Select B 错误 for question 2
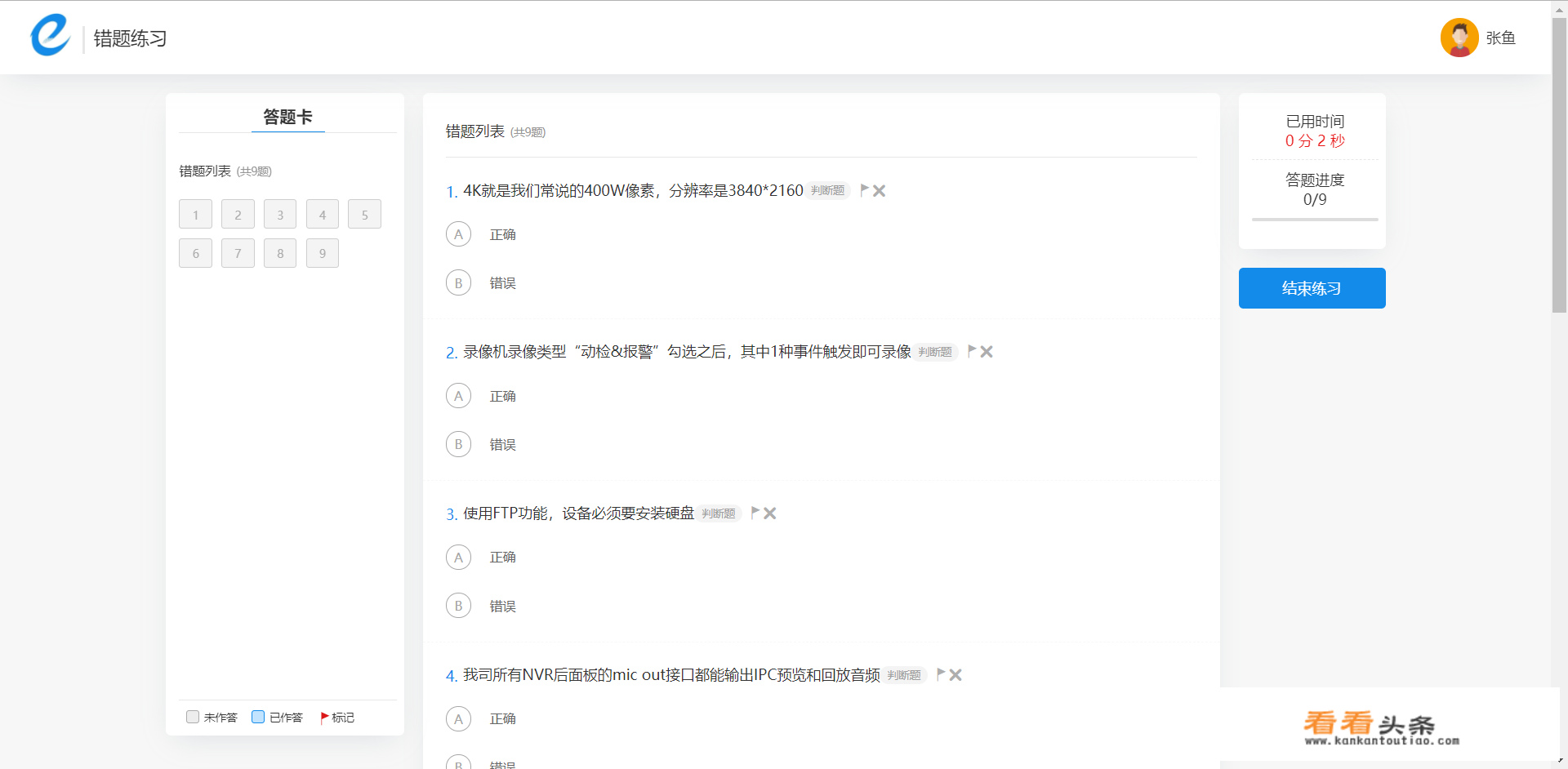Screen dimensions: 1568x769 [x=458, y=444]
